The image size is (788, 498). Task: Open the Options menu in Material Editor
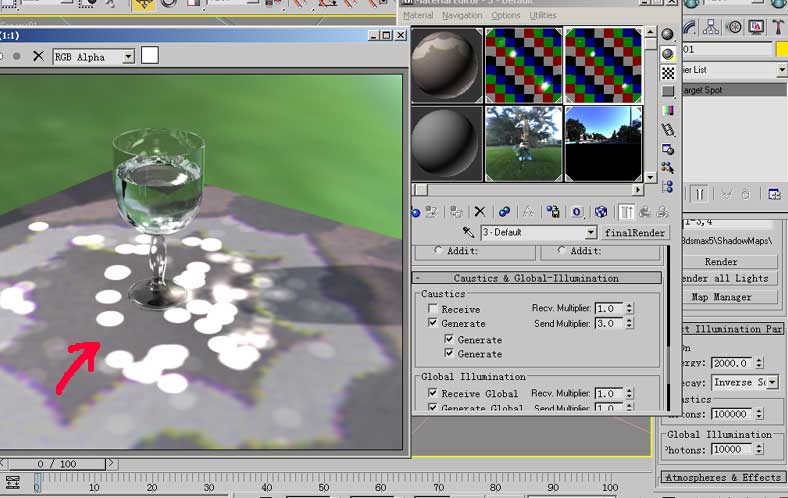[x=506, y=16]
